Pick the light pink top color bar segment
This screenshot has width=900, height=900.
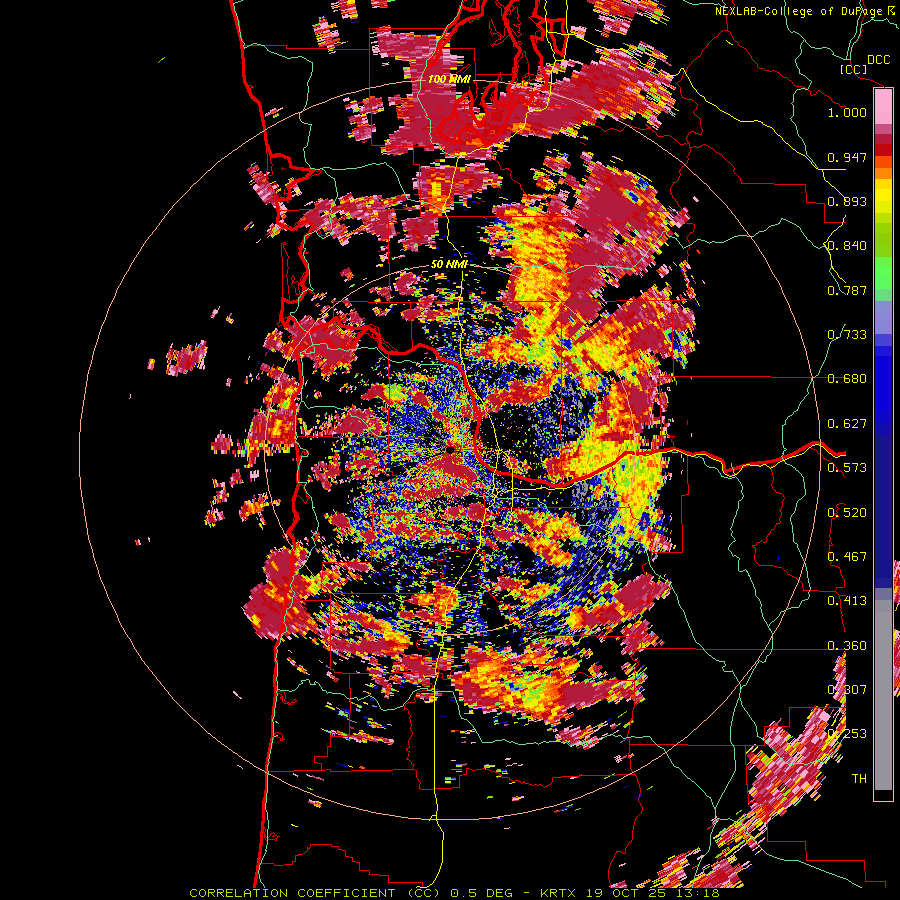coord(883,106)
